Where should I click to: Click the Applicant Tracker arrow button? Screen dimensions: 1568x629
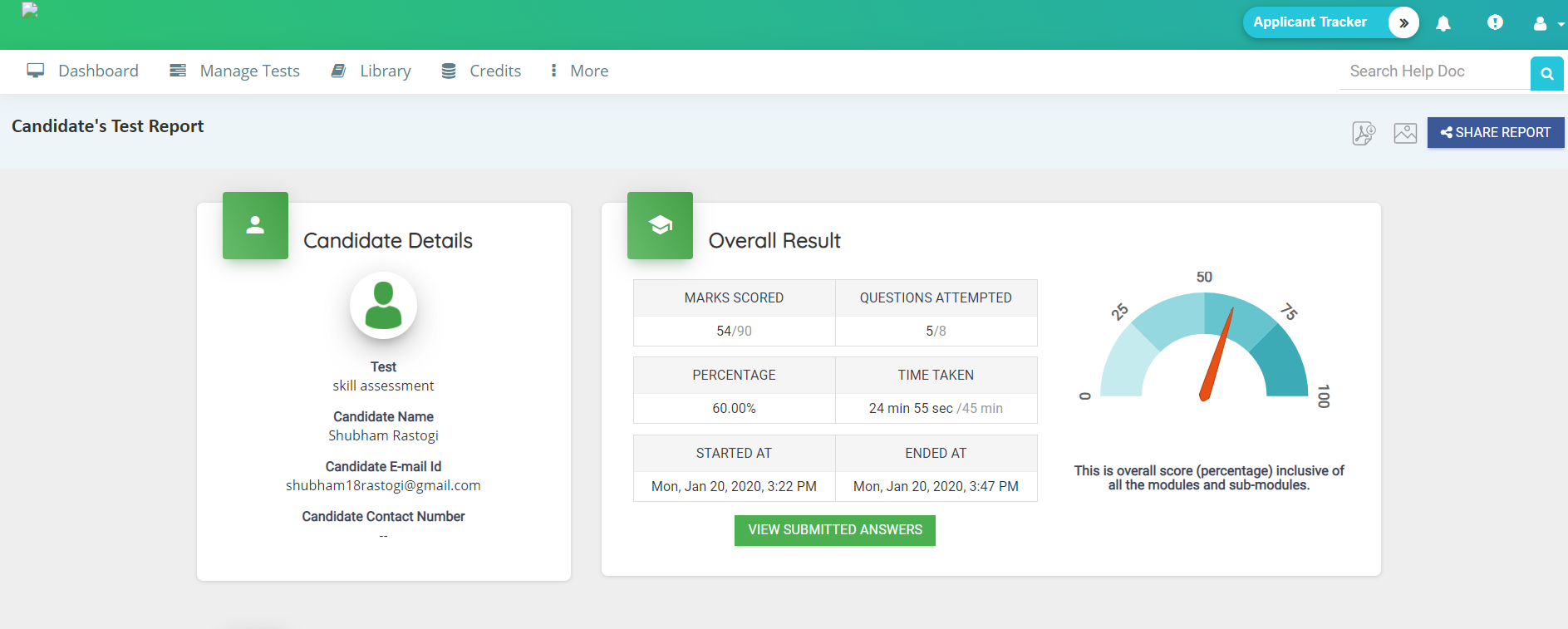(1403, 22)
